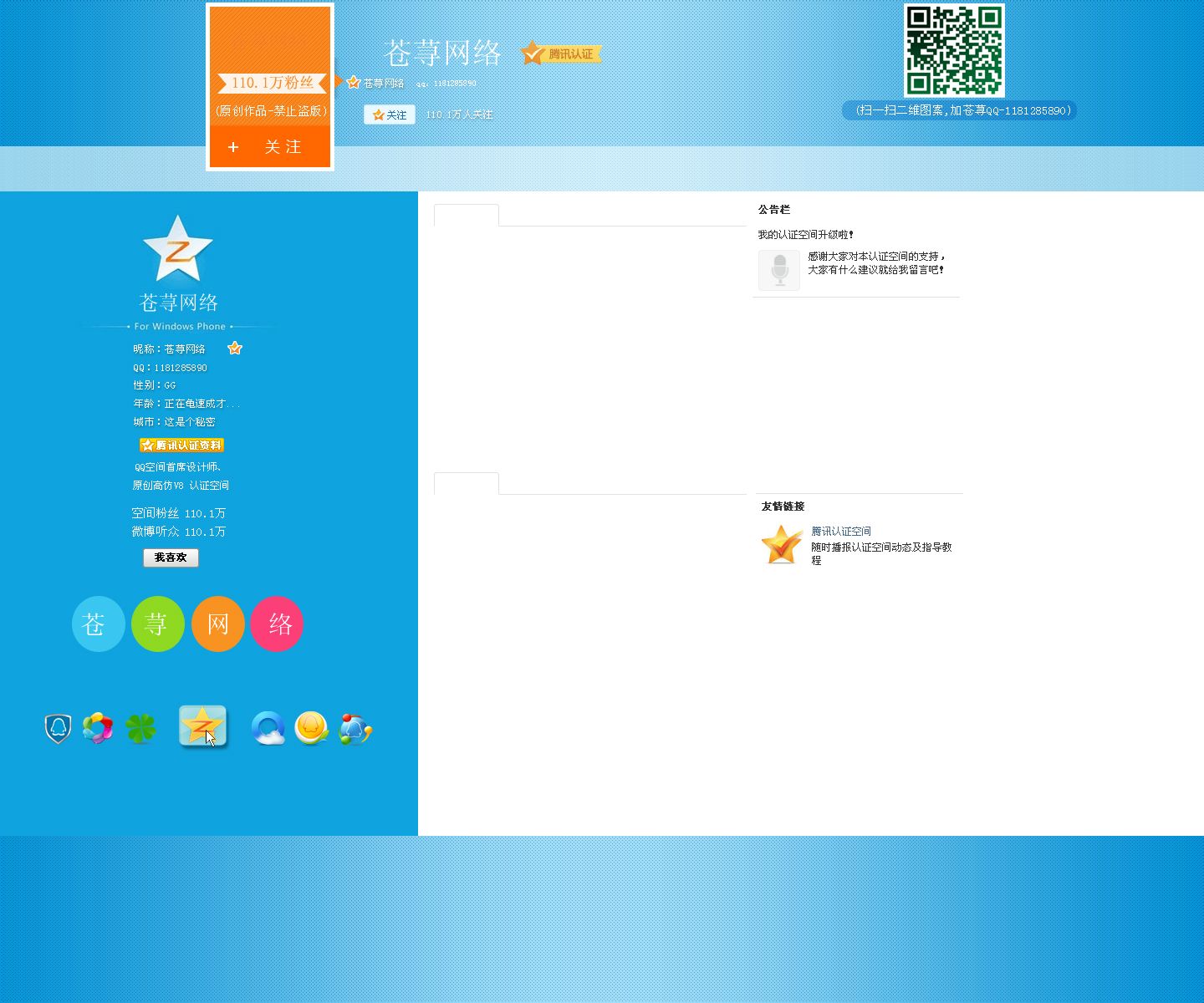Click the For Windows Phone subtitle

point(180,327)
